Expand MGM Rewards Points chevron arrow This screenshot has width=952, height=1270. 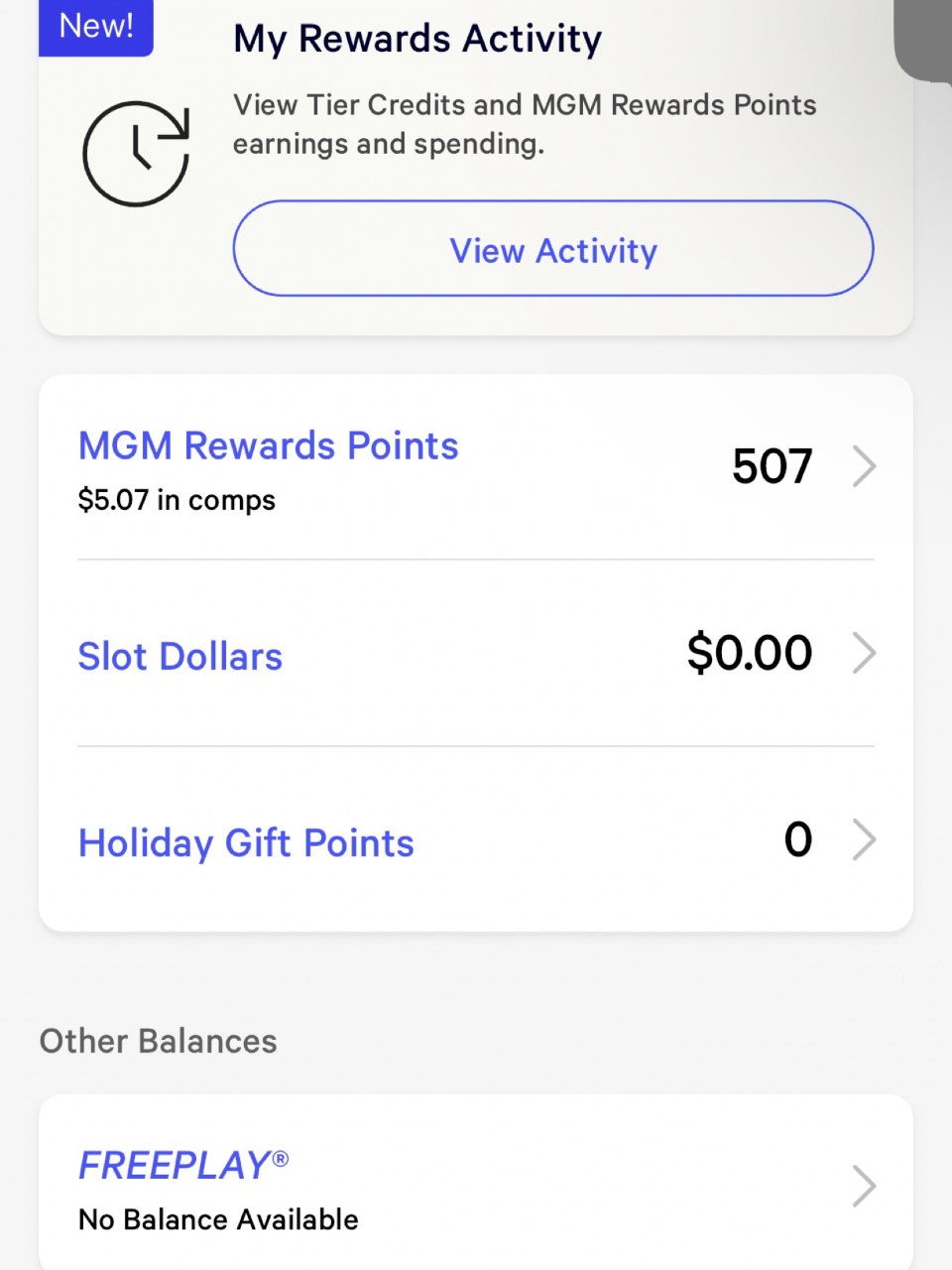click(864, 466)
